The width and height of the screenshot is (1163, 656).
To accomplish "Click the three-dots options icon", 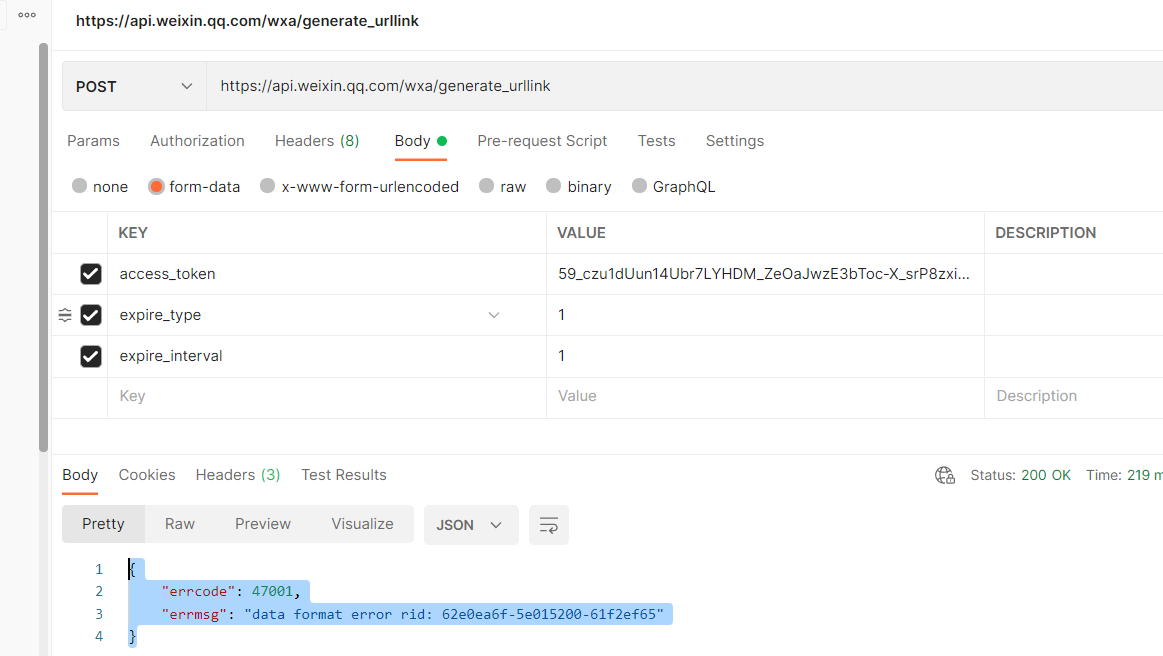I will tap(27, 15).
